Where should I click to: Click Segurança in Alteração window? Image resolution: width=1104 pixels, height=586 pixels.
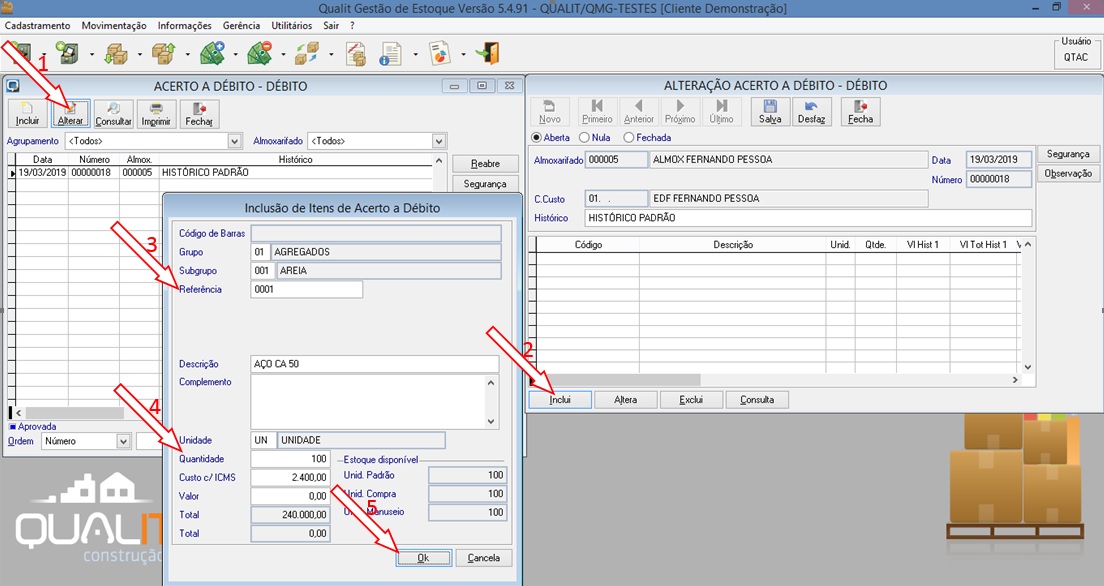click(1068, 154)
